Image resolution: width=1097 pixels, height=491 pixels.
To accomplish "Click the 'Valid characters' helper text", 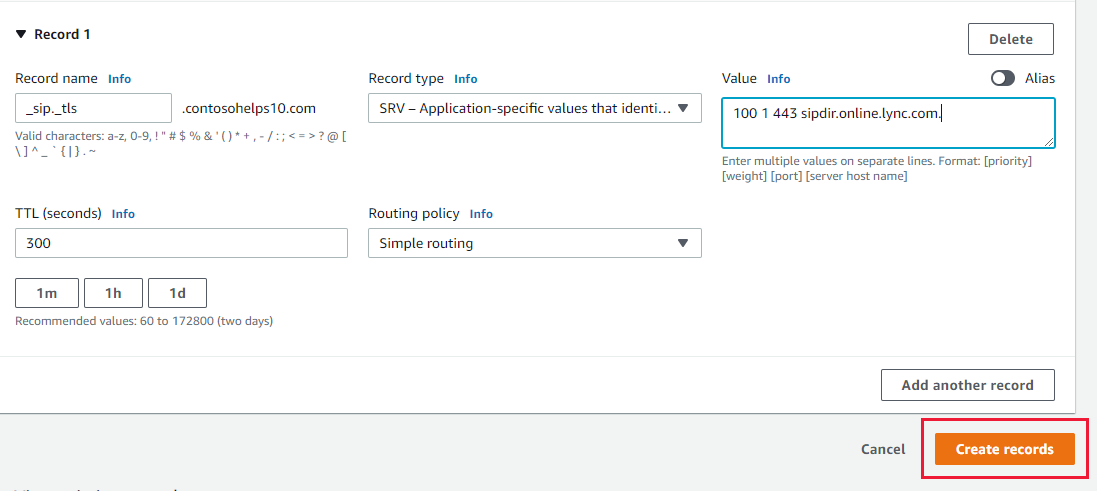I will tap(181, 144).
